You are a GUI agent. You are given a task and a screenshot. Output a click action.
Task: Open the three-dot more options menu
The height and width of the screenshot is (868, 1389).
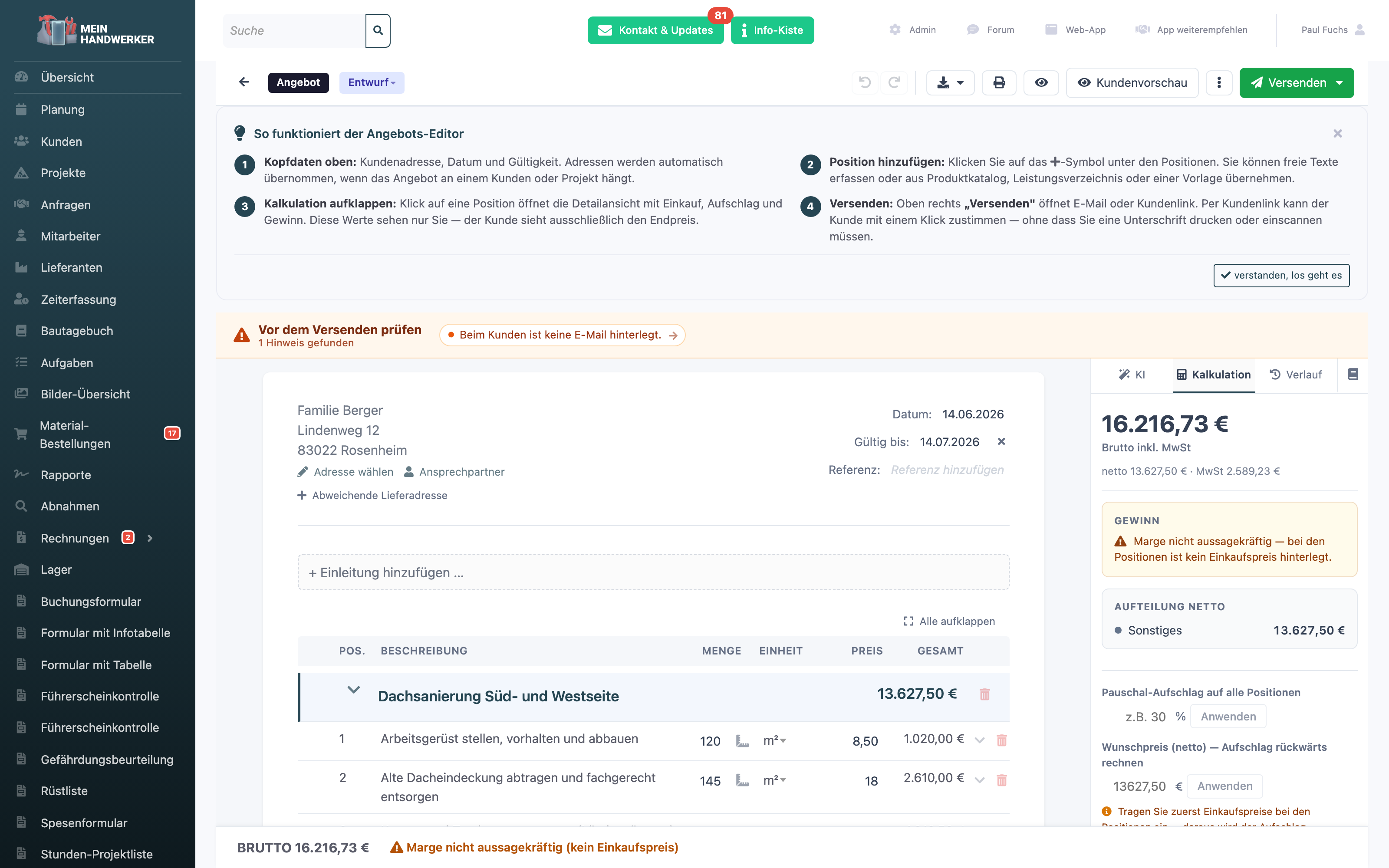click(1219, 82)
